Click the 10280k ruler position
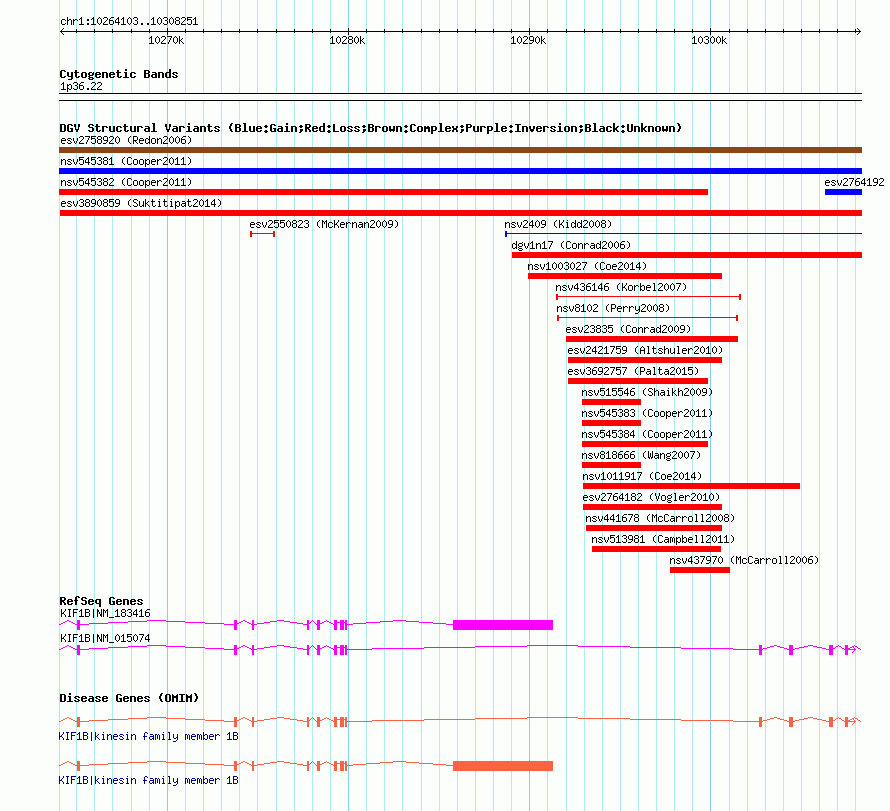The height and width of the screenshot is (811, 890). coord(347,40)
